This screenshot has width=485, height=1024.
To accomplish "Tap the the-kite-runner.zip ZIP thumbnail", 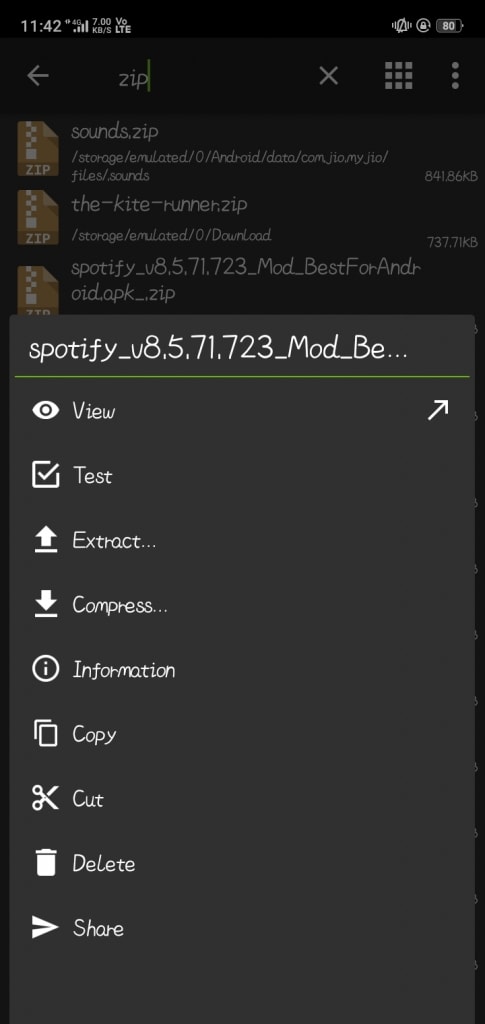I will [x=39, y=217].
